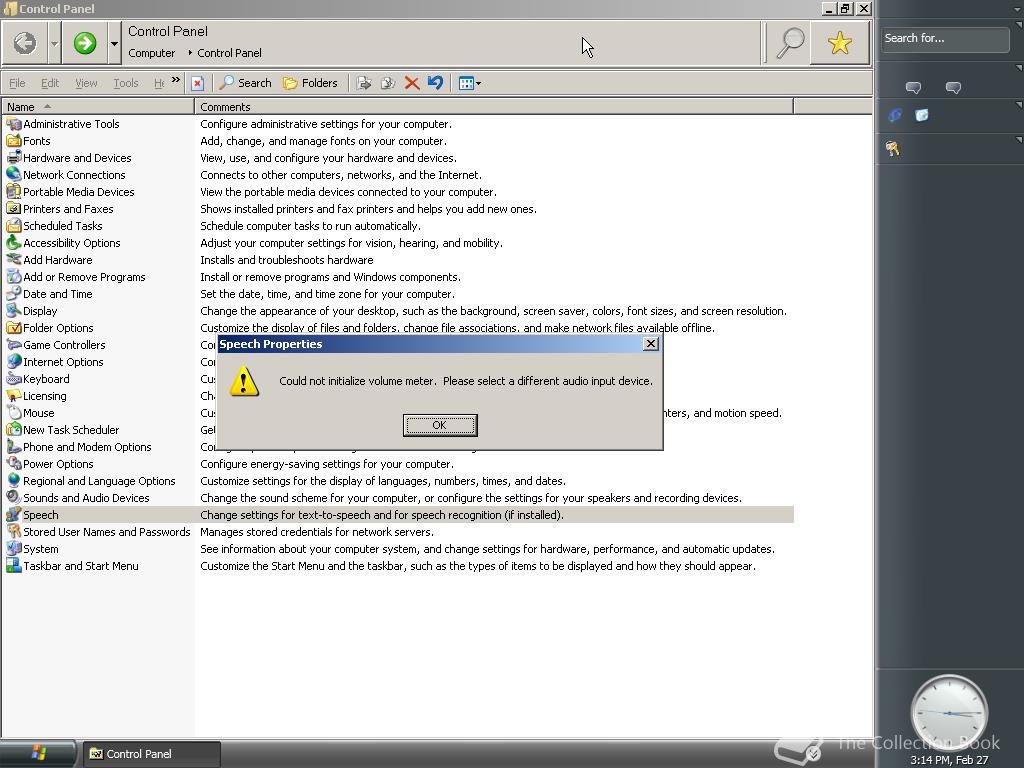The height and width of the screenshot is (768, 1024).
Task: Click the Move To toolbar icon
Action: click(364, 83)
